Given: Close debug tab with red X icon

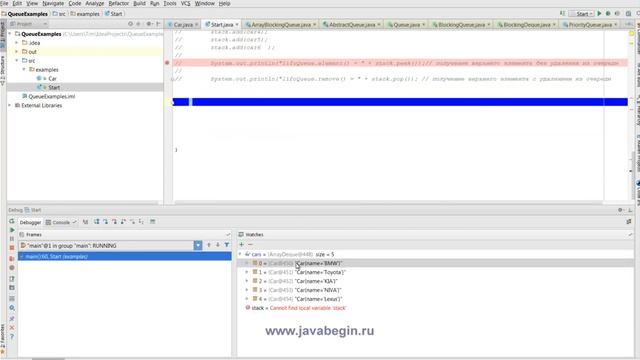Looking at the screenshot, I should [12, 328].
